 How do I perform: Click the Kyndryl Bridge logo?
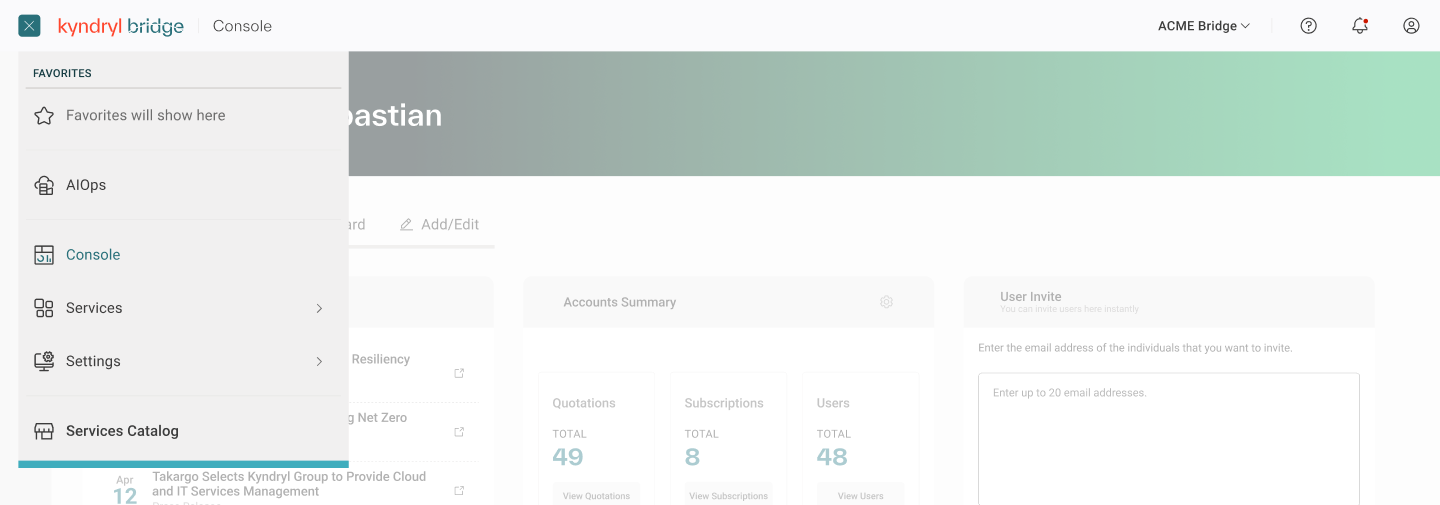[x=121, y=26]
